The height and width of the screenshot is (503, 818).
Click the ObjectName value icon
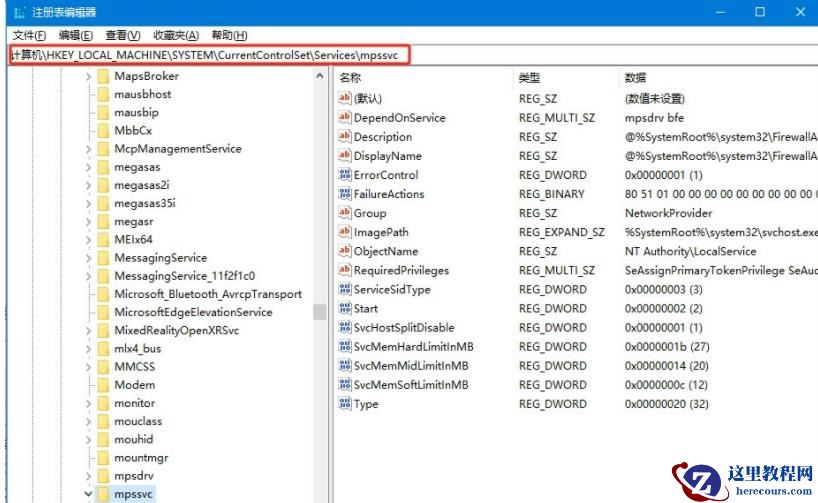coord(344,251)
